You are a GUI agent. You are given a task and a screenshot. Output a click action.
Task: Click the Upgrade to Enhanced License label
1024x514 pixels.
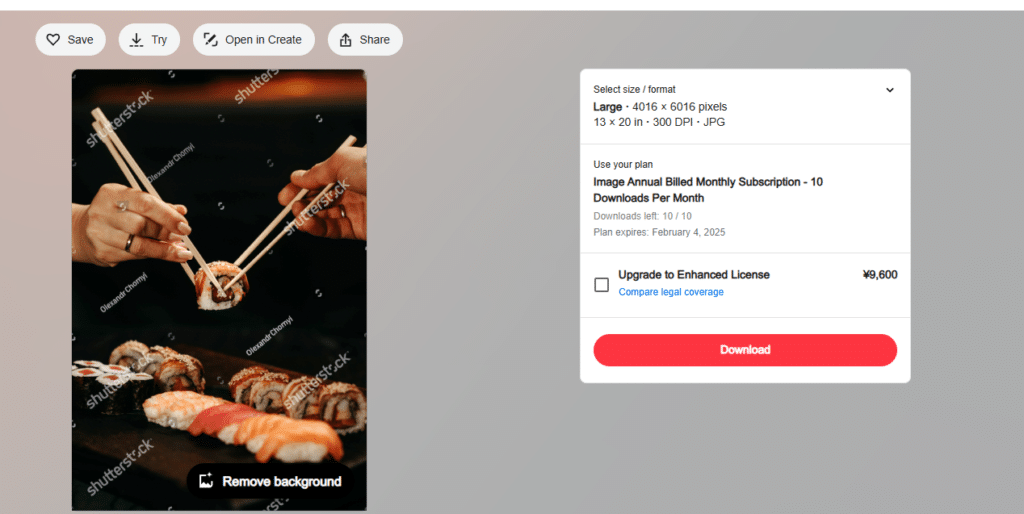[x=694, y=275]
